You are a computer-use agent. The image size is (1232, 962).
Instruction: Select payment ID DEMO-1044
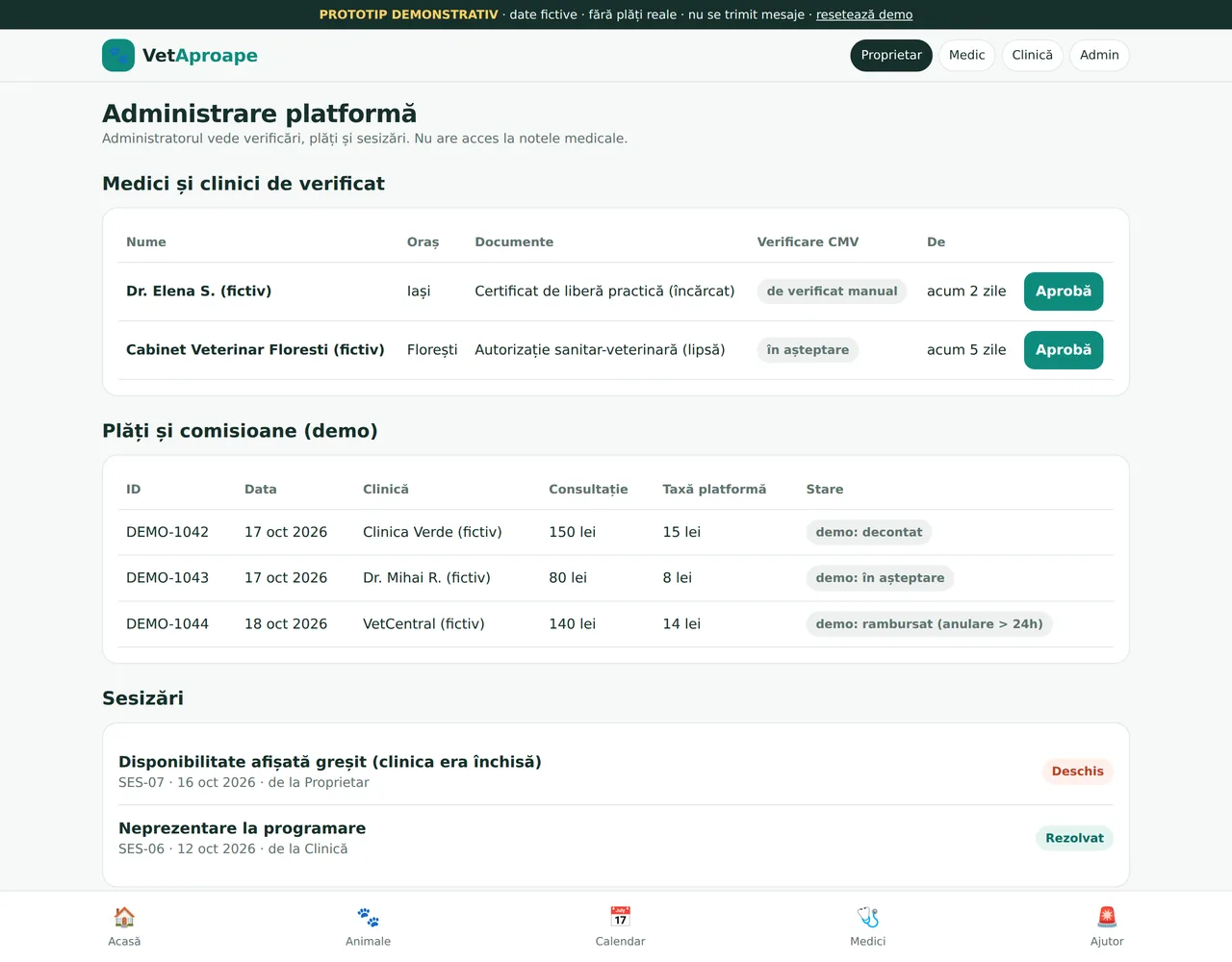(x=167, y=624)
